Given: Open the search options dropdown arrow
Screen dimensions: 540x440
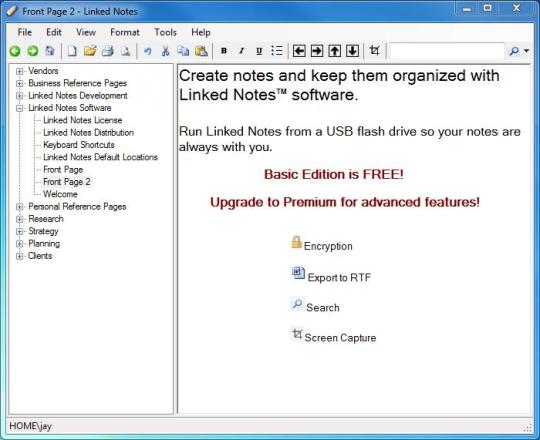Looking at the screenshot, I should [x=526, y=51].
